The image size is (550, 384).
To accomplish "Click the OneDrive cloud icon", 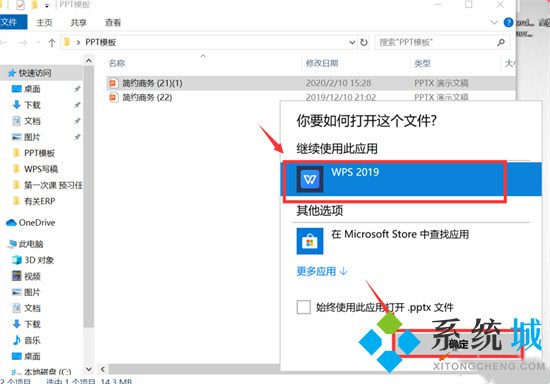I will (11, 223).
